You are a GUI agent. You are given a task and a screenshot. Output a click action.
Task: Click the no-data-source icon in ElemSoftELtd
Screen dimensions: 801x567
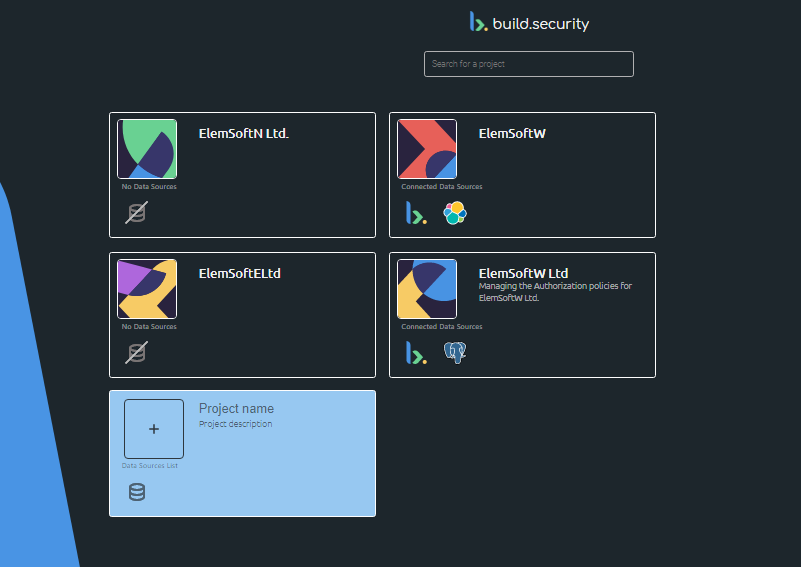tap(136, 352)
